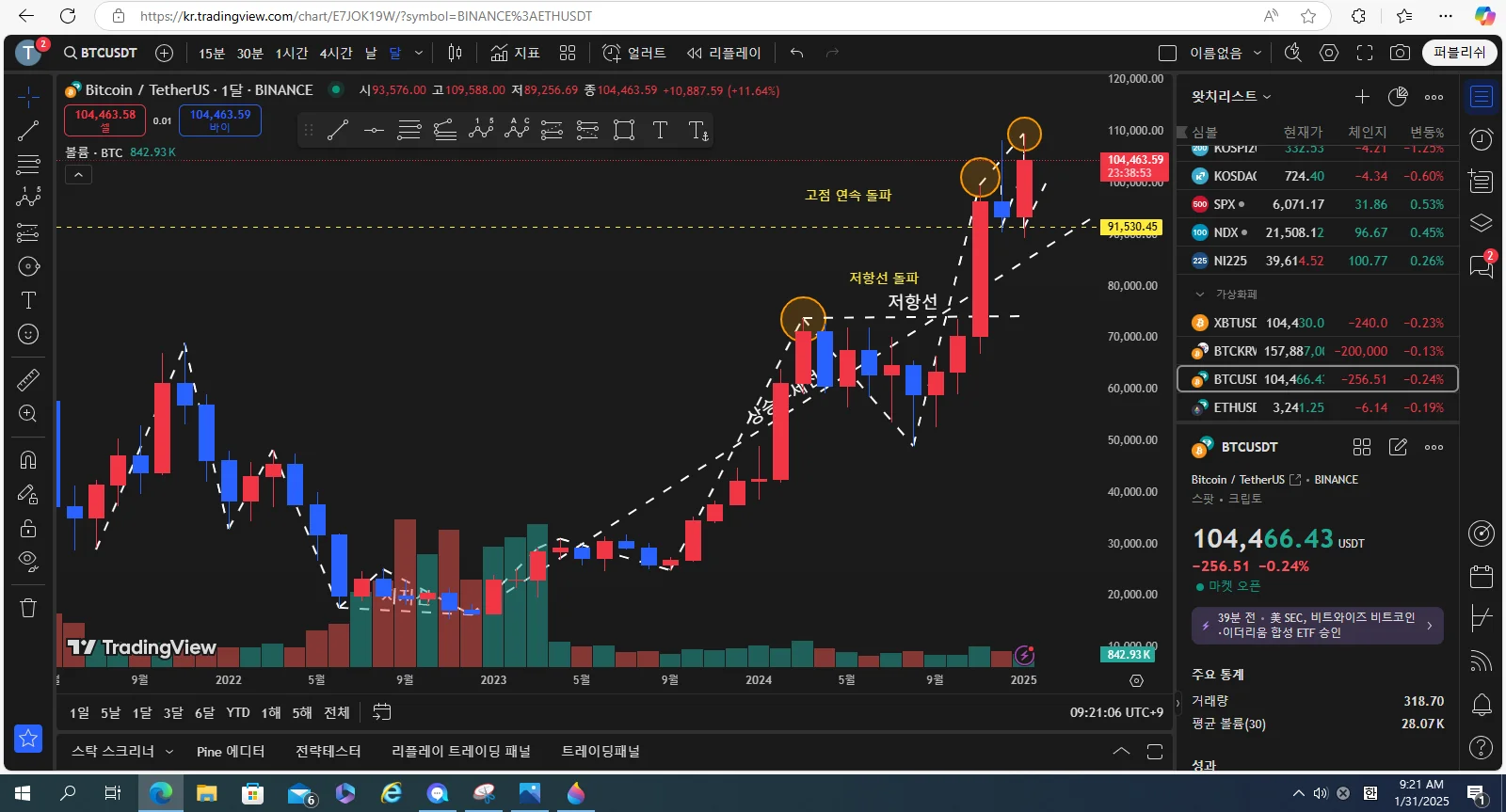Add a compare symbol with the plus icon

(x=164, y=53)
